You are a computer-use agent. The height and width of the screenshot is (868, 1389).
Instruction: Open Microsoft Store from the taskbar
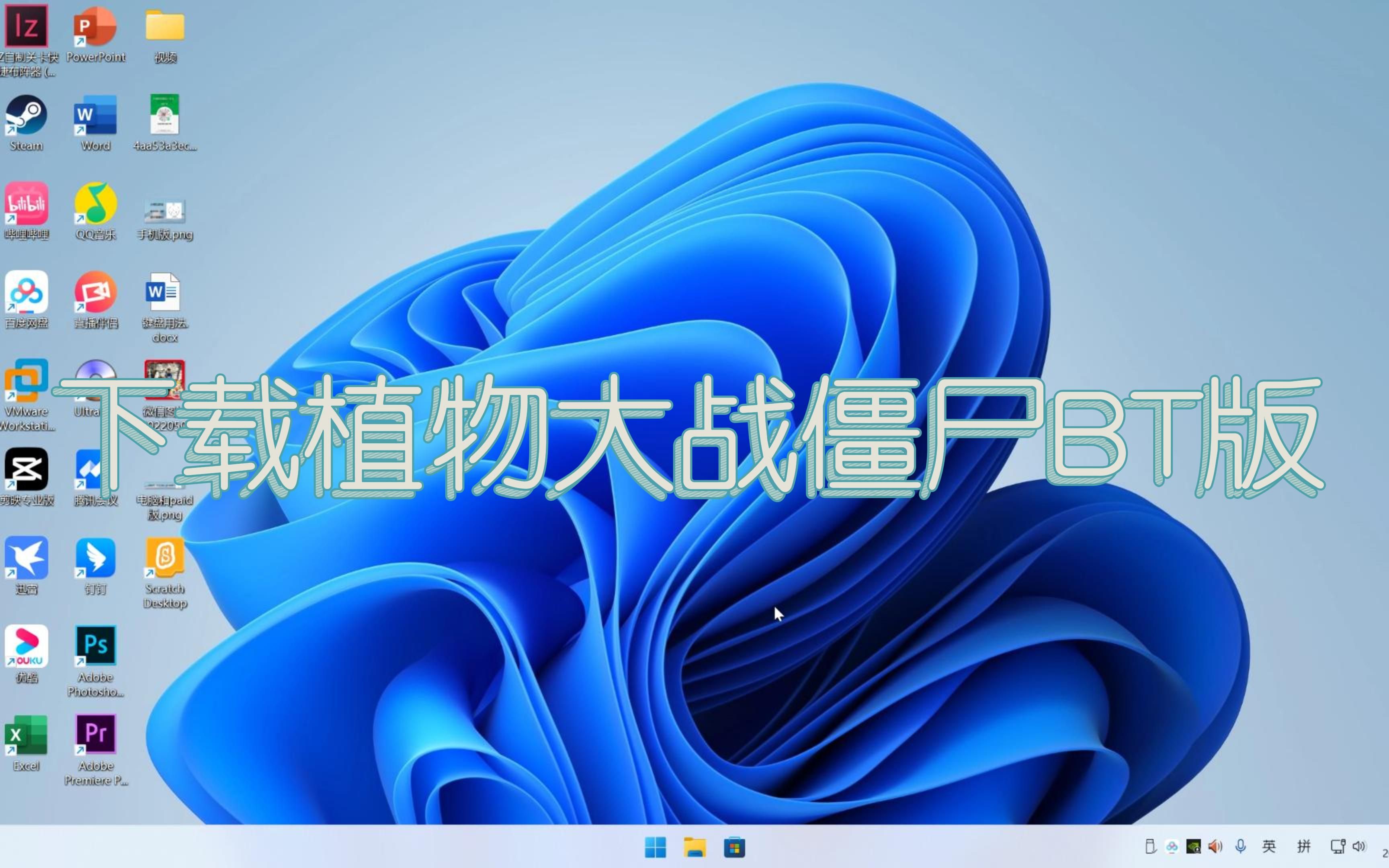tap(734, 847)
